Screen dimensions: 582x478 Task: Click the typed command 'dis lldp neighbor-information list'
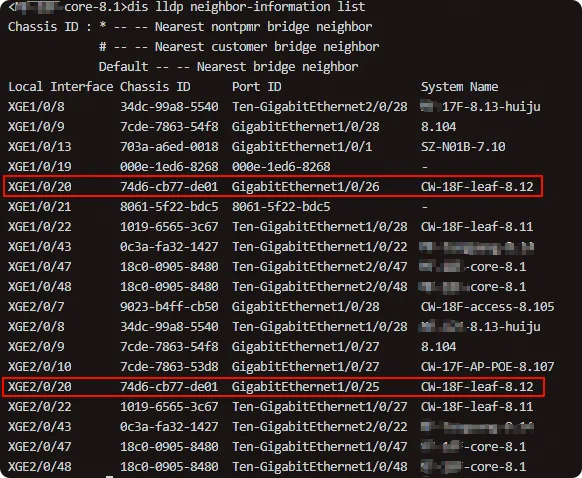246,7
